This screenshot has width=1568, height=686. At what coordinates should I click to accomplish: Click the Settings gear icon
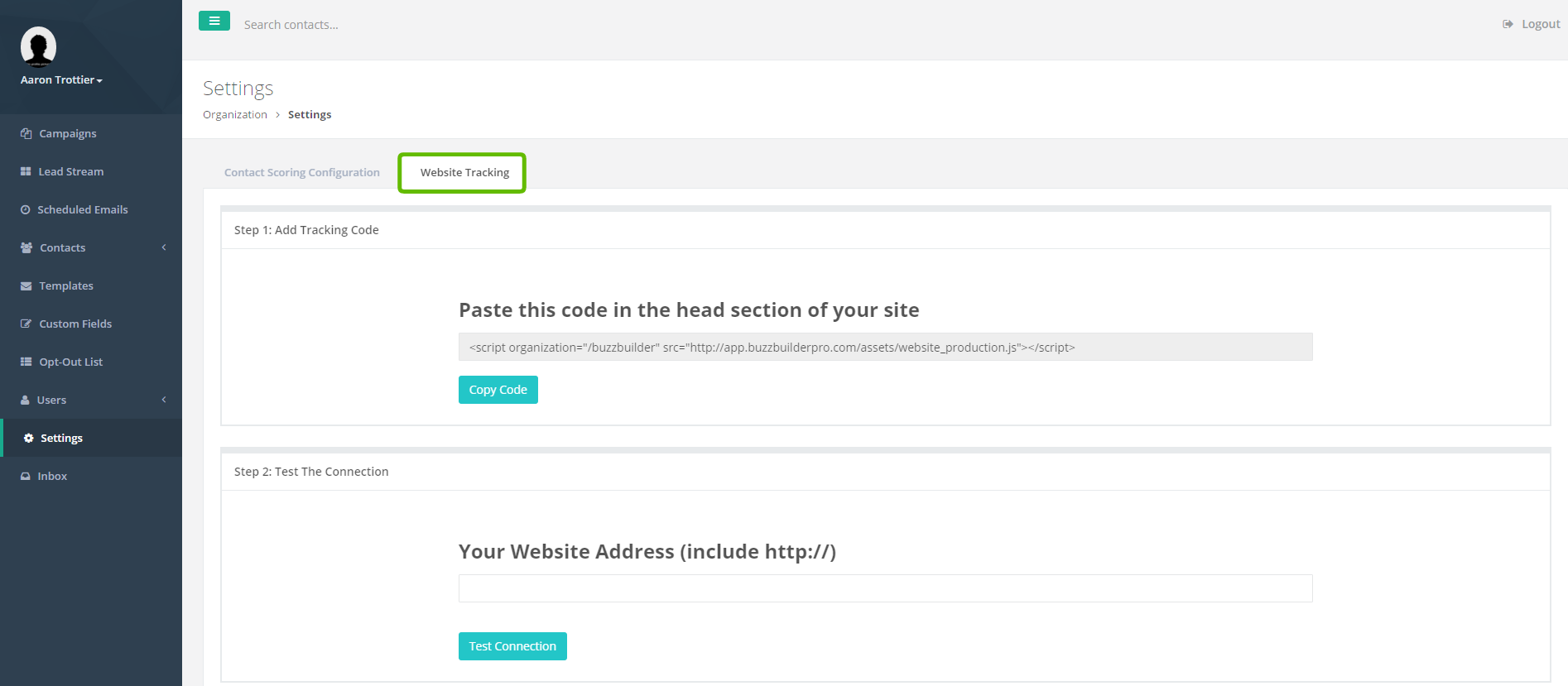pos(29,438)
